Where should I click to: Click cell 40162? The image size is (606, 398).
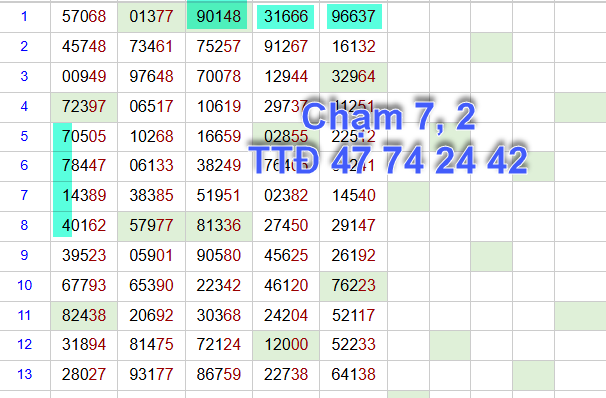(84, 226)
